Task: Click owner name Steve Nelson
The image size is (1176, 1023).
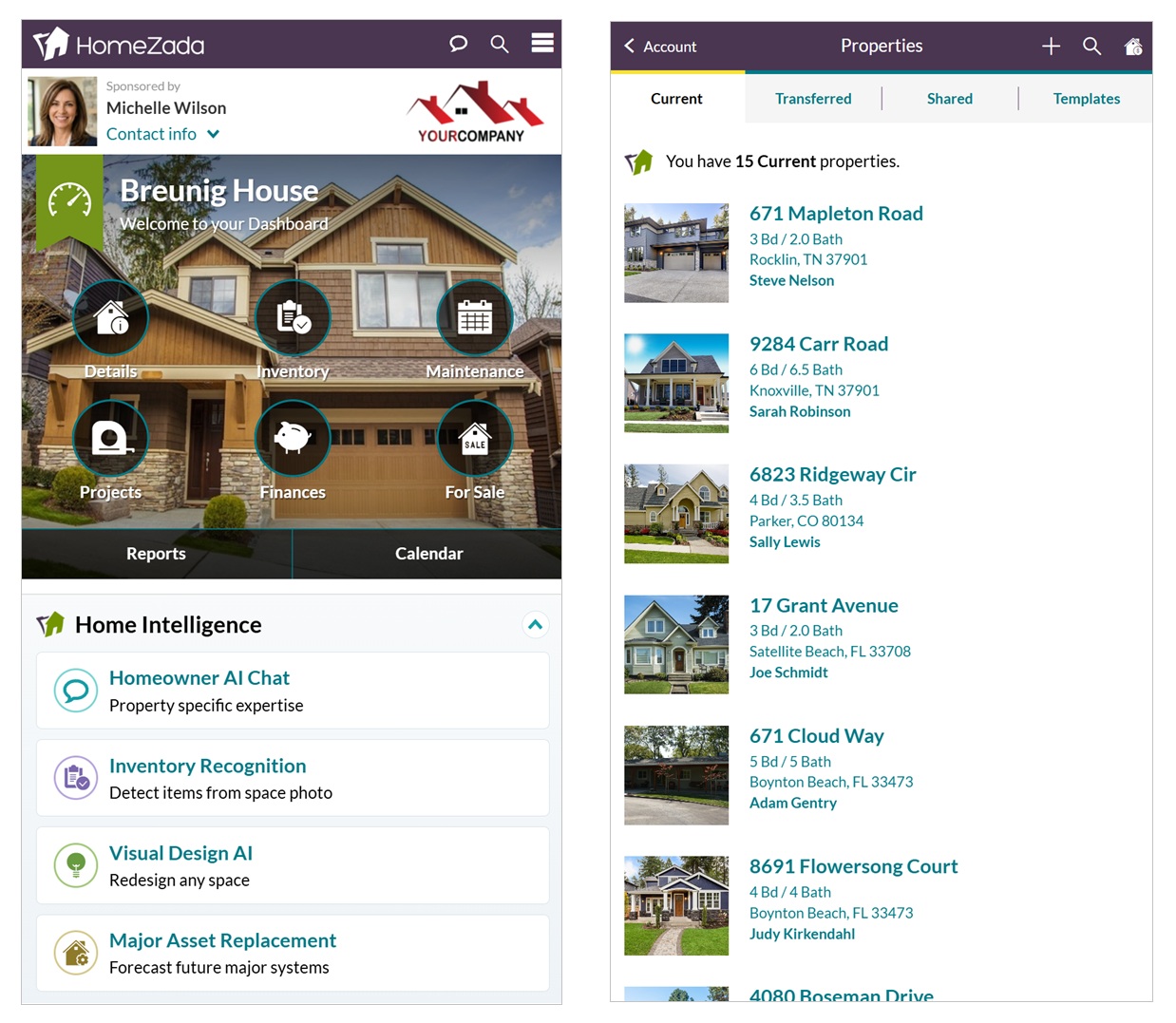Action: pos(791,280)
